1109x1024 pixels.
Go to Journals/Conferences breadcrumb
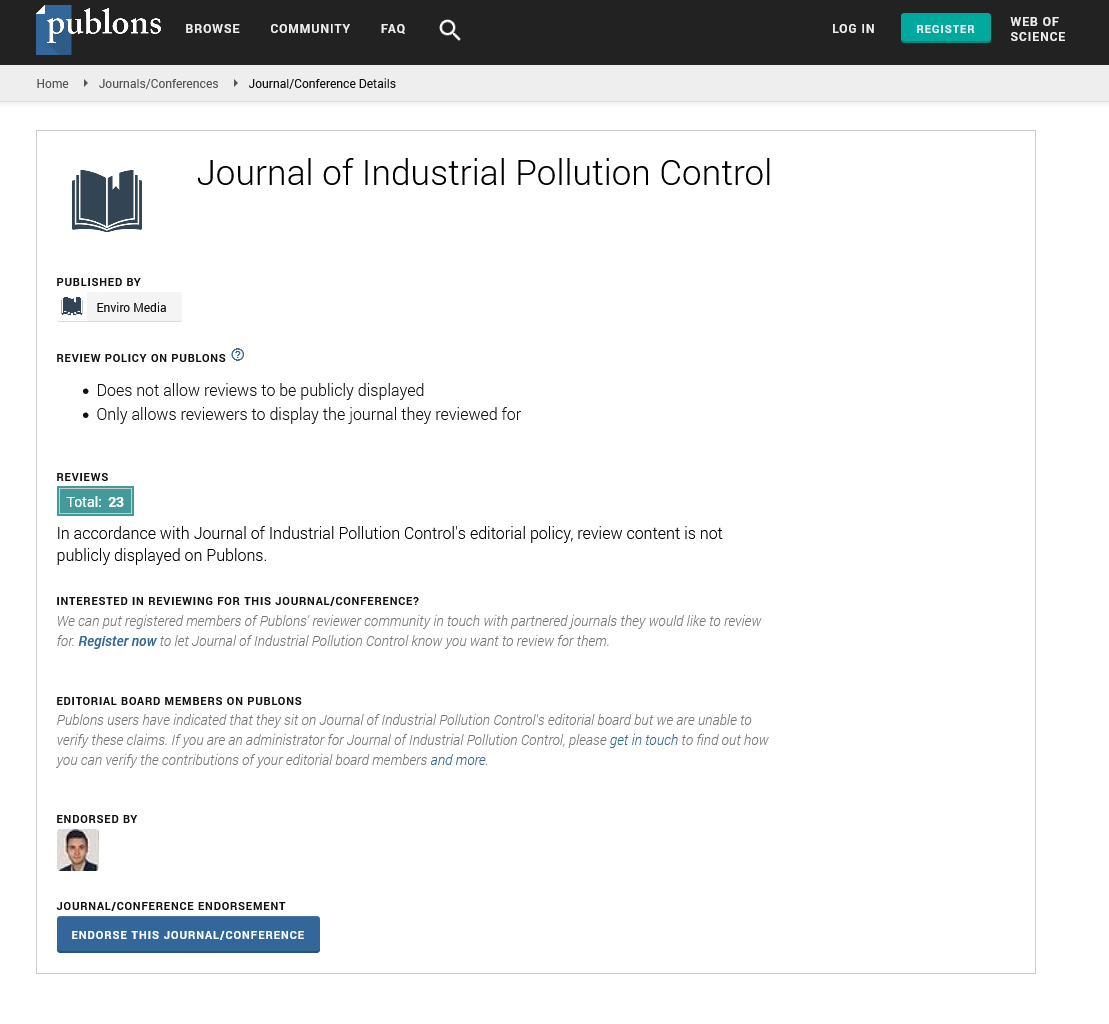pyautogui.click(x=158, y=84)
